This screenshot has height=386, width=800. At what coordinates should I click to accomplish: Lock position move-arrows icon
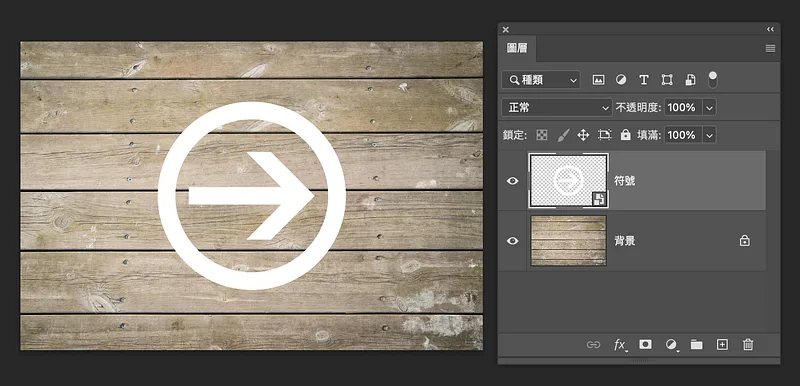(x=583, y=135)
